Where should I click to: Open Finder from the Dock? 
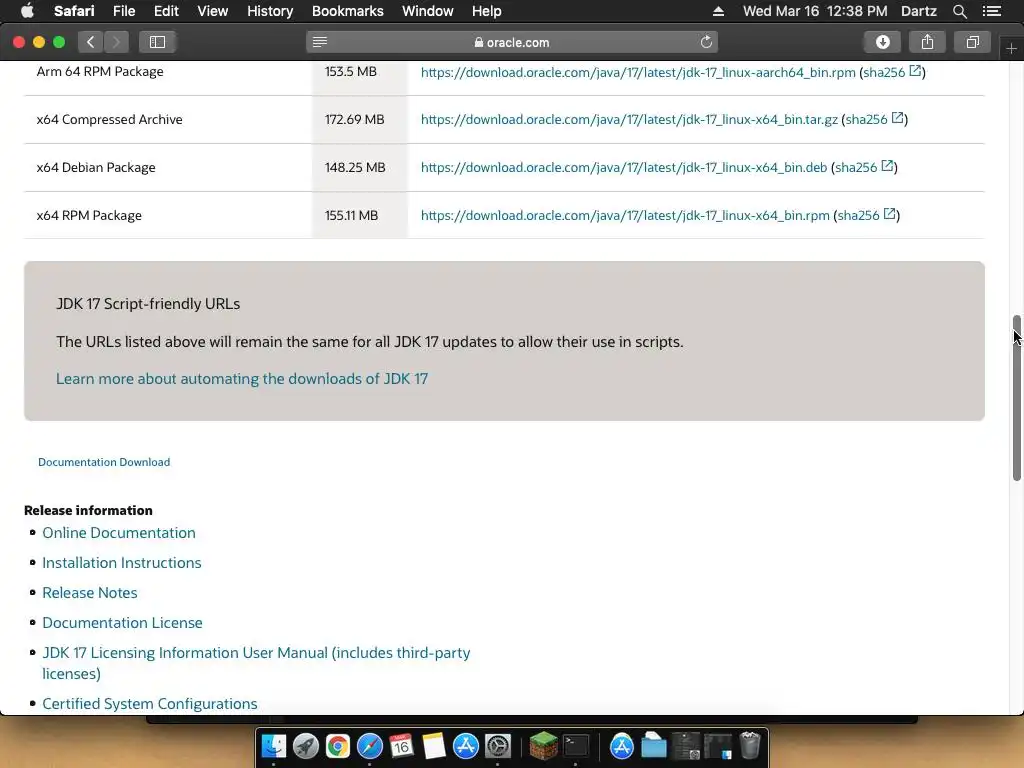point(274,746)
